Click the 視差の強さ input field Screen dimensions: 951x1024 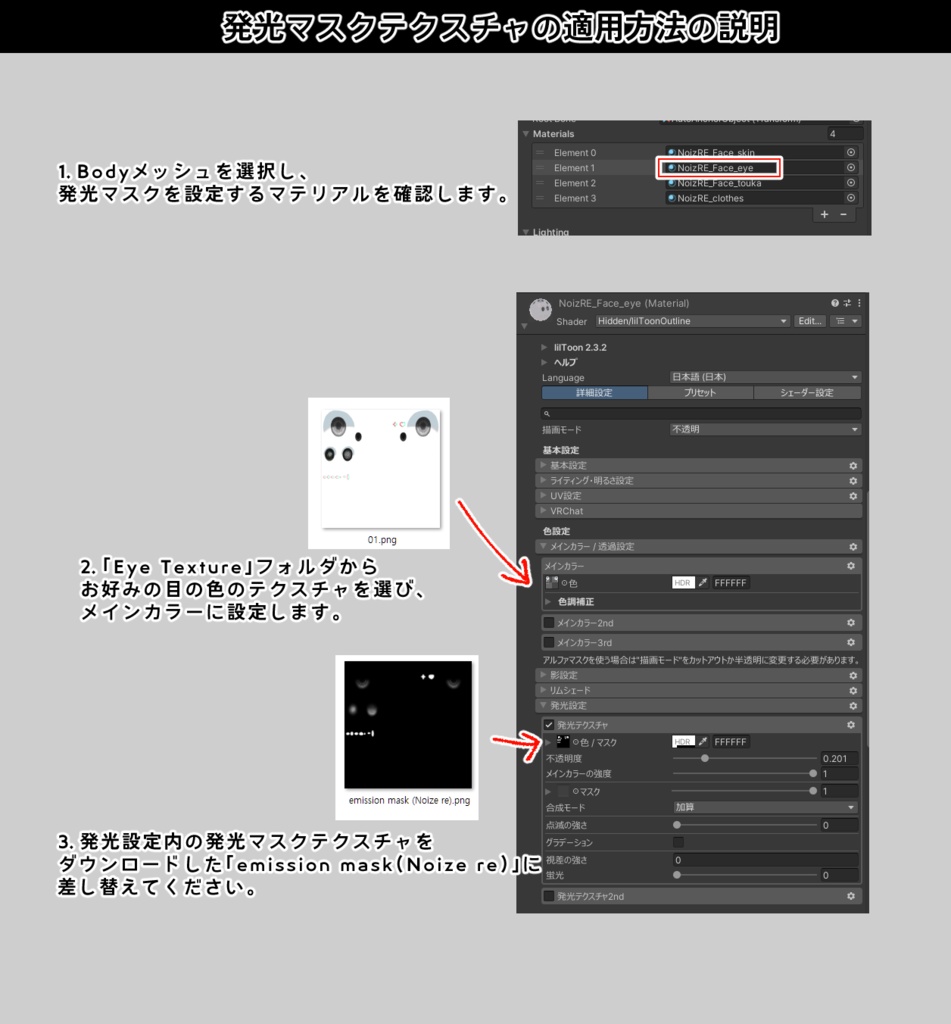click(763, 860)
